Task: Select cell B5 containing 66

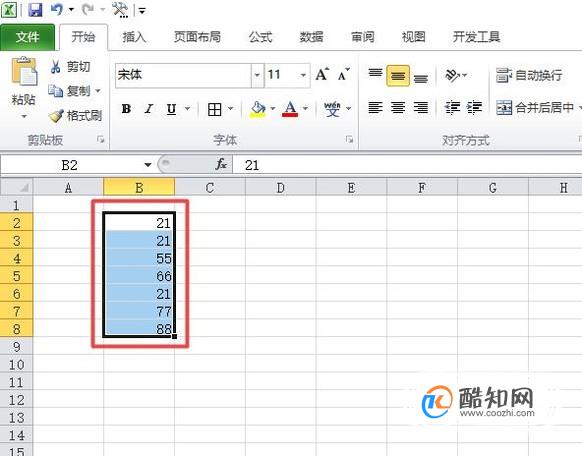Action: pyautogui.click(x=139, y=276)
